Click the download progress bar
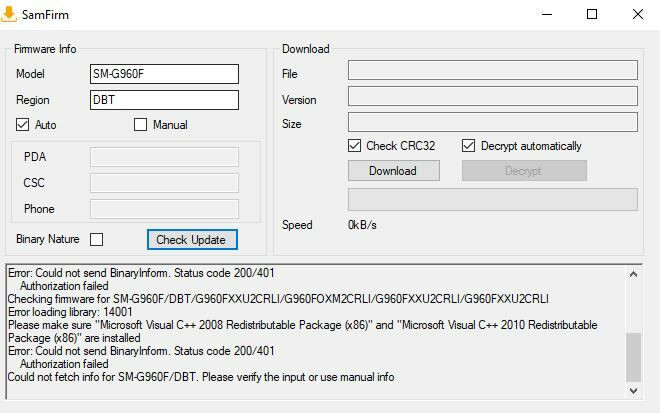The height and width of the screenshot is (413, 660). [492, 200]
